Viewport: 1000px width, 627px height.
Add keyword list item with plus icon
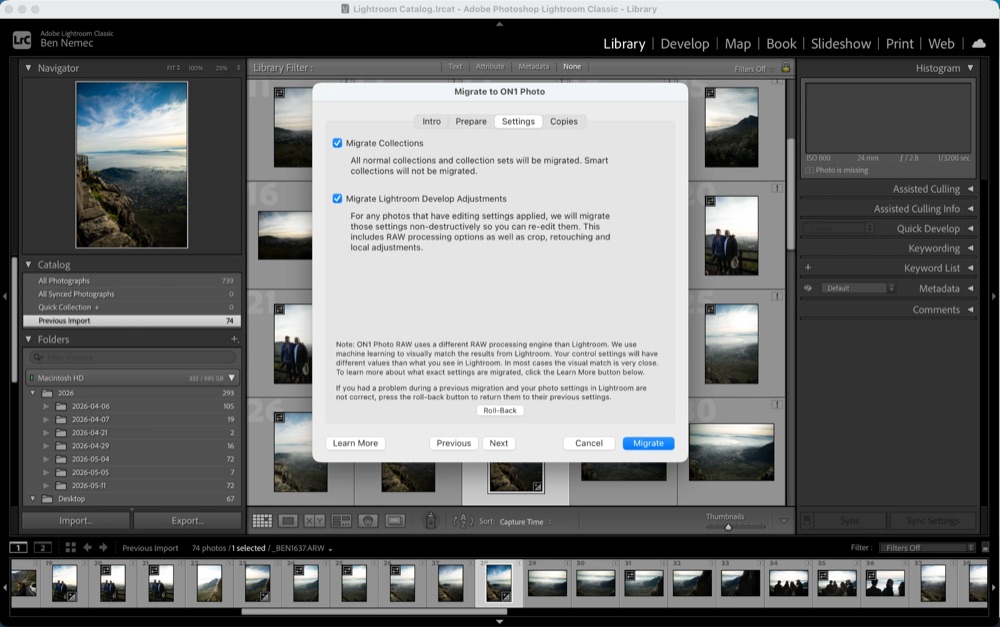coord(808,268)
